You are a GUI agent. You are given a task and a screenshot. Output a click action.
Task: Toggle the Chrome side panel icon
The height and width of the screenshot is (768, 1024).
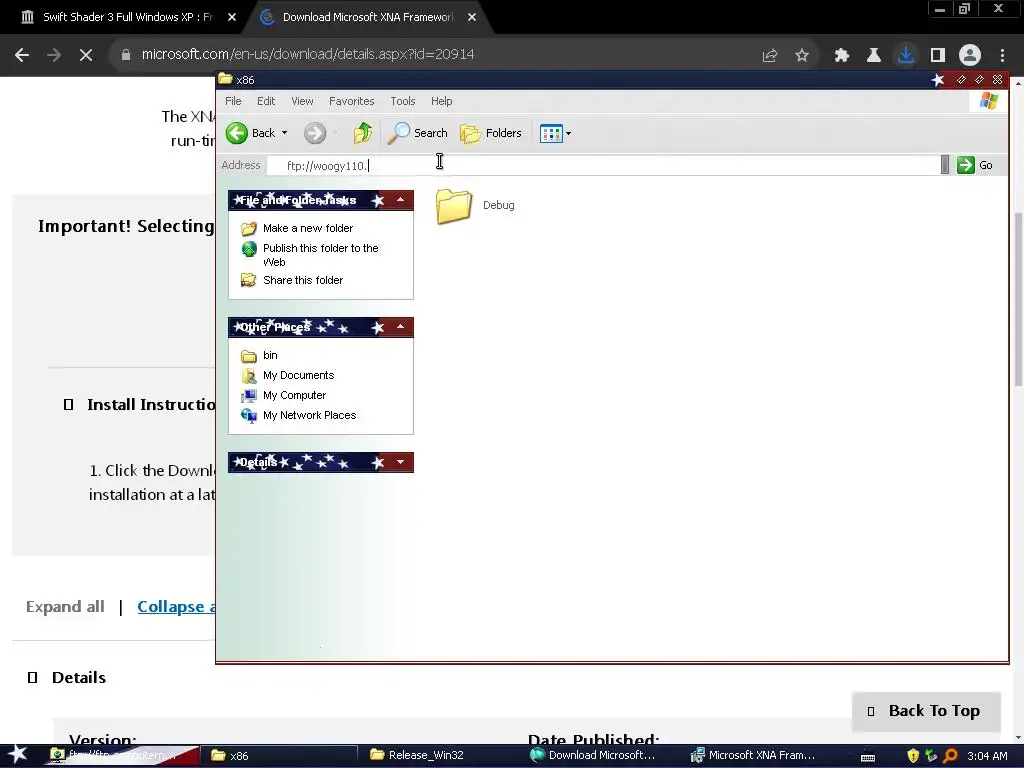pyautogui.click(x=938, y=56)
